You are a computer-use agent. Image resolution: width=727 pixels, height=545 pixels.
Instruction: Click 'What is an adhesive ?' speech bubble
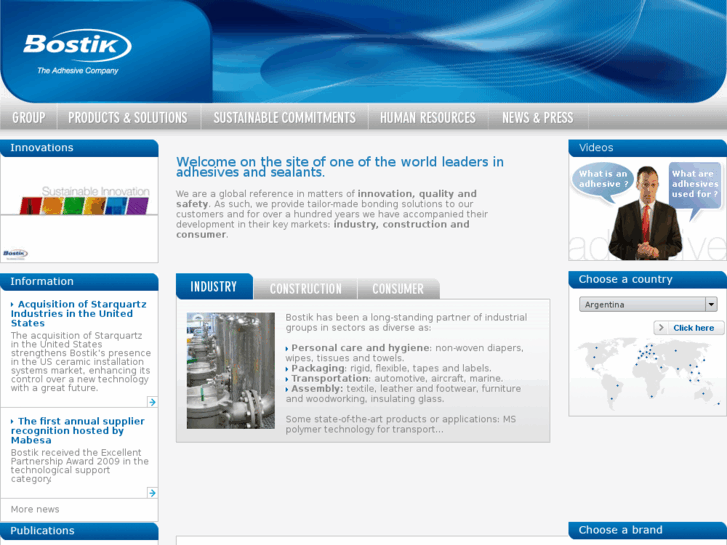[x=603, y=181]
